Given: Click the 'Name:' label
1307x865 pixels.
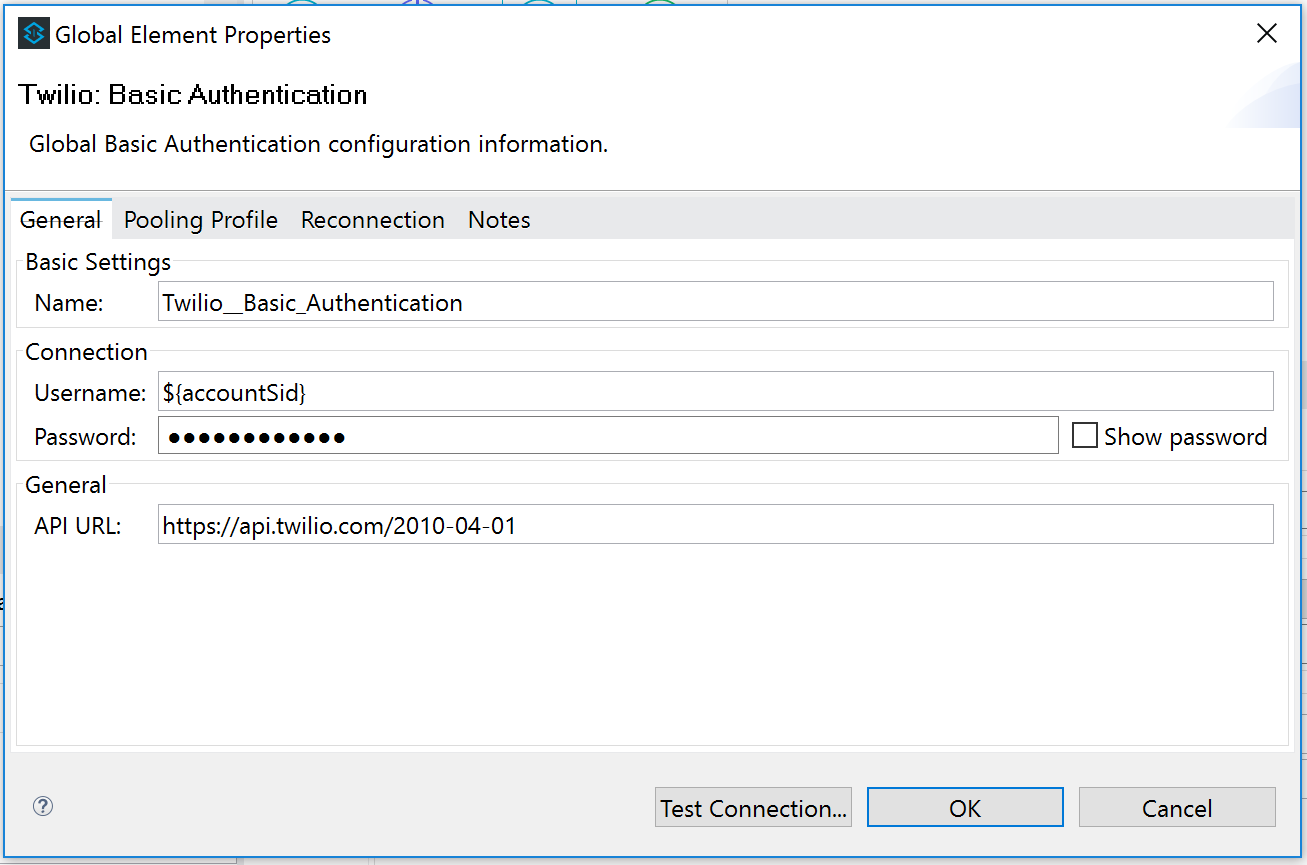Looking at the screenshot, I should coord(69,303).
